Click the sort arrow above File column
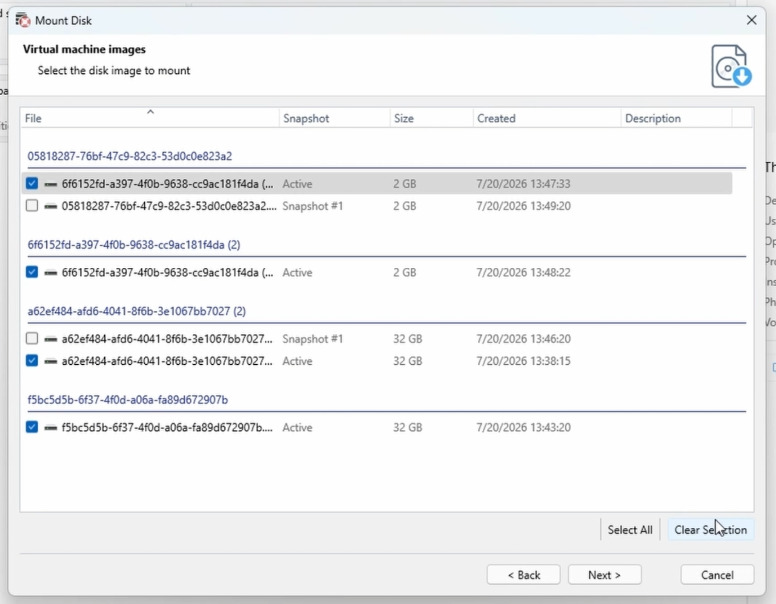This screenshot has height=604, width=776. 150,112
